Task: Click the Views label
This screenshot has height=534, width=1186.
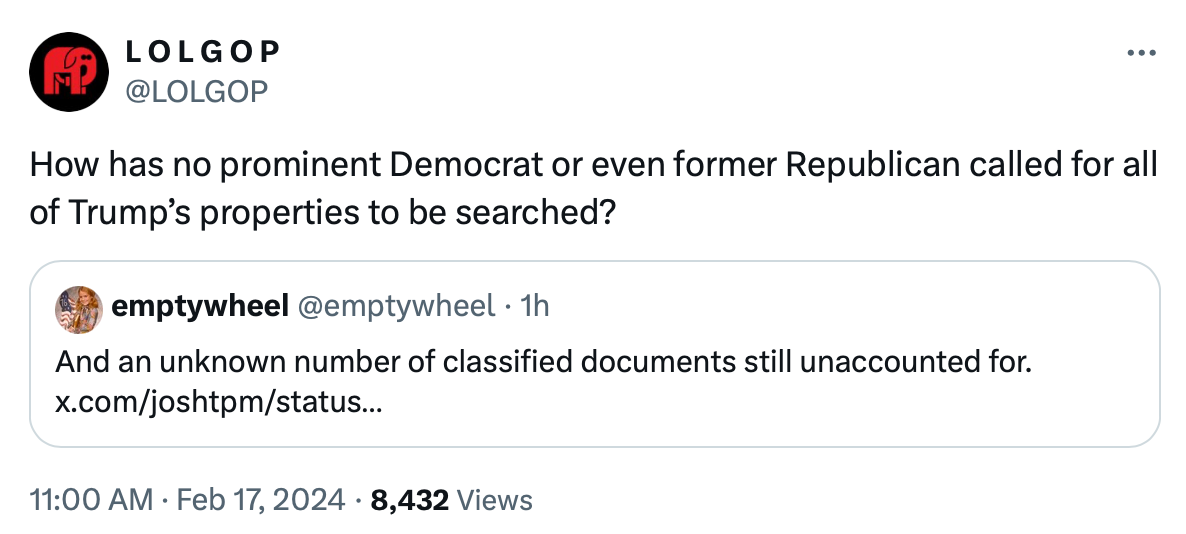Action: pyautogui.click(x=494, y=499)
